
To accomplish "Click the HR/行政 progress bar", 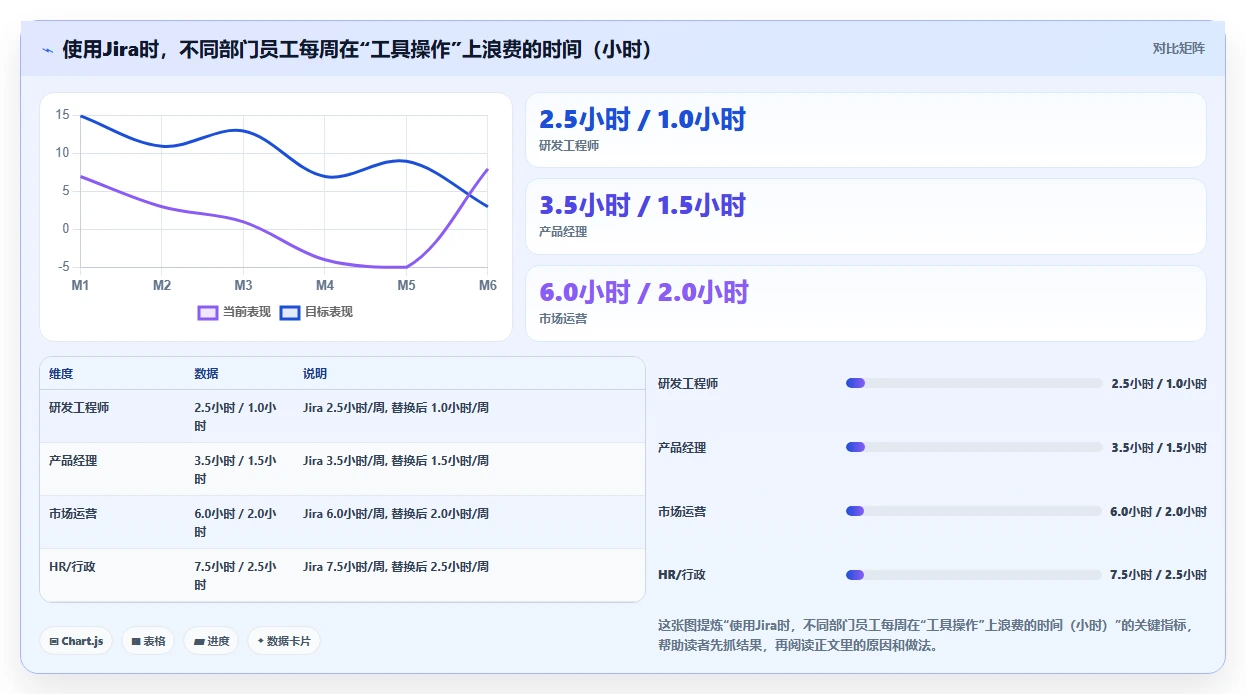I will (974, 575).
